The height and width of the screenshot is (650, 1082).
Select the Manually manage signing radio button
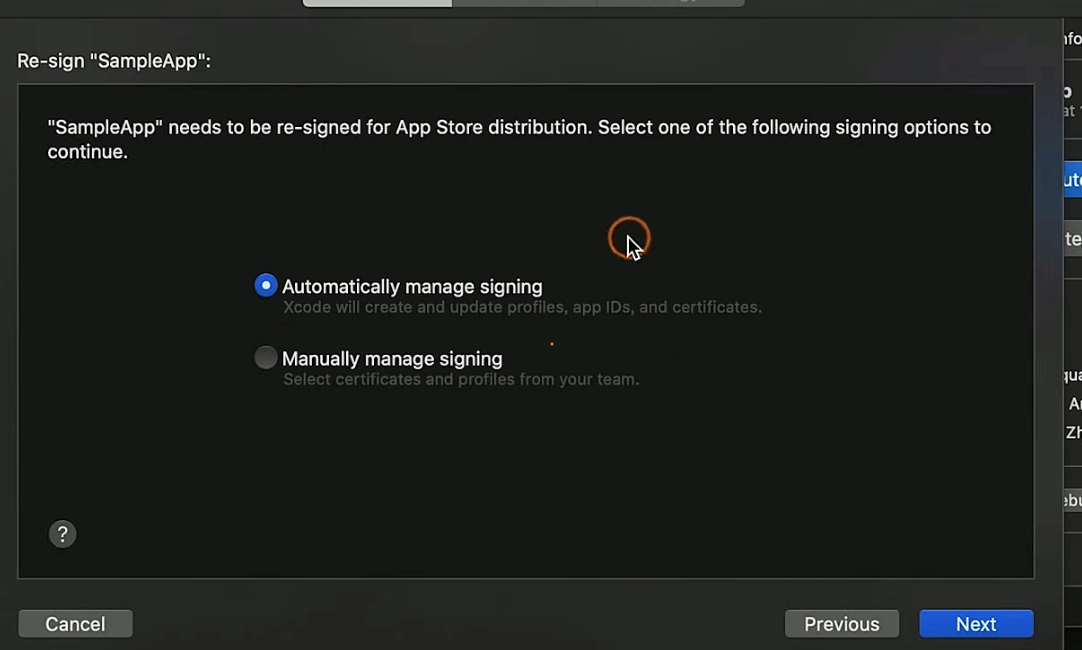(265, 358)
